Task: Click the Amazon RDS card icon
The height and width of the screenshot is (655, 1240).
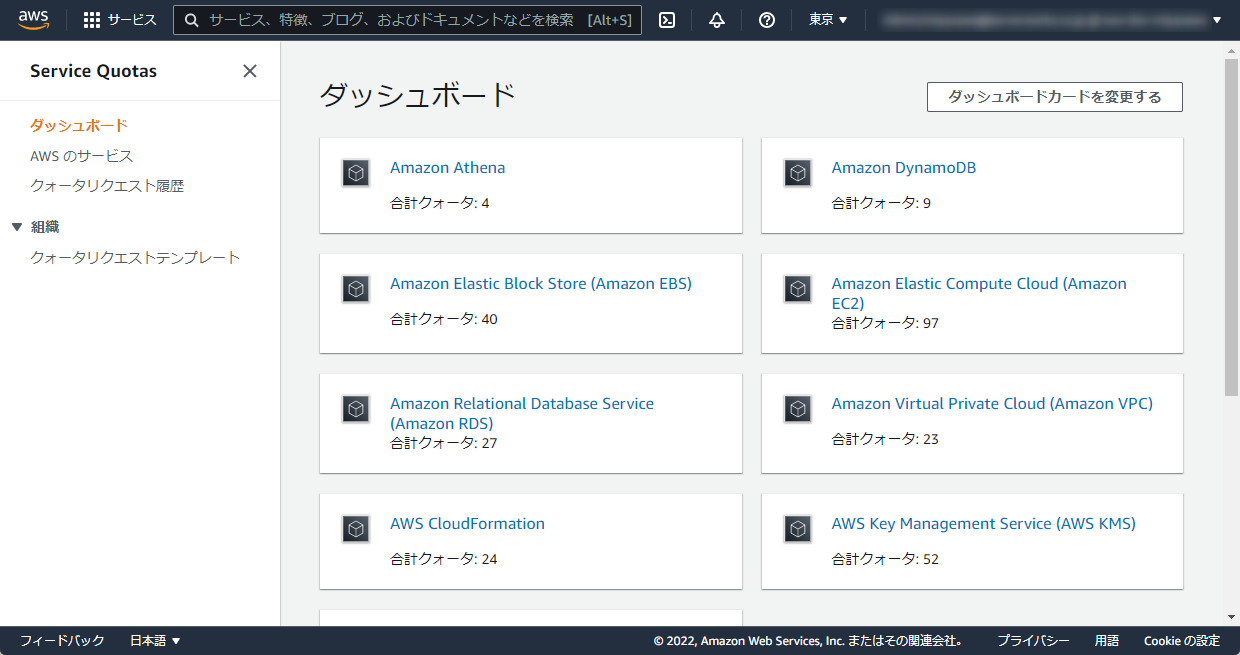Action: (x=356, y=409)
